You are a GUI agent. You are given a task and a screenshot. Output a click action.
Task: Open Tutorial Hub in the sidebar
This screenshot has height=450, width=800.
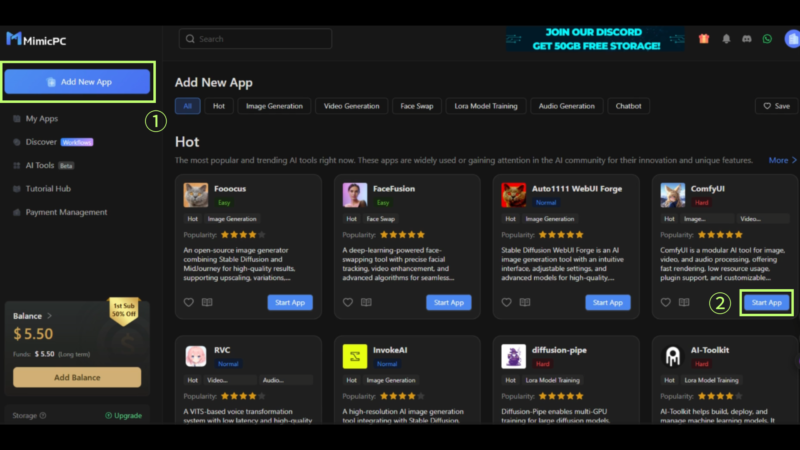pos(42,189)
